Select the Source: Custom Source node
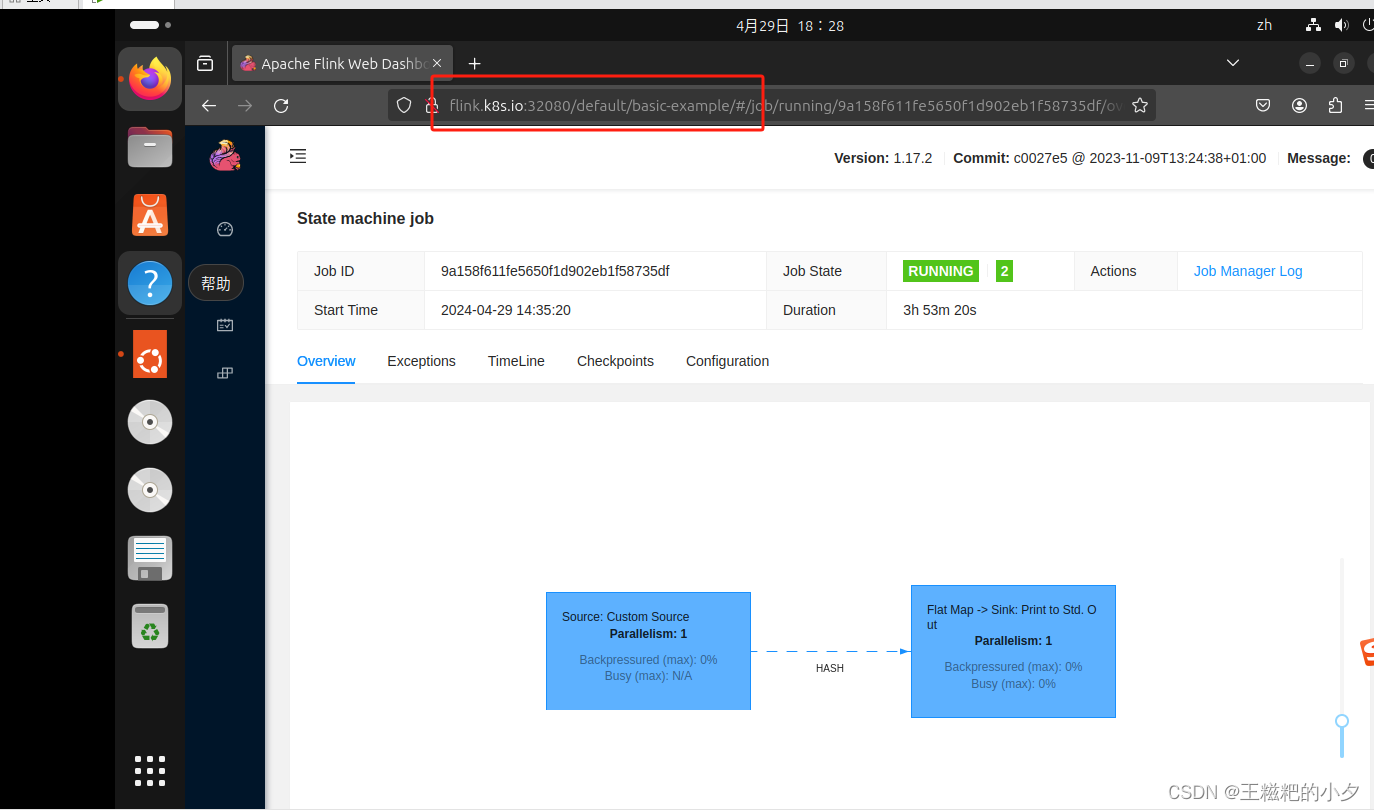 coord(648,651)
